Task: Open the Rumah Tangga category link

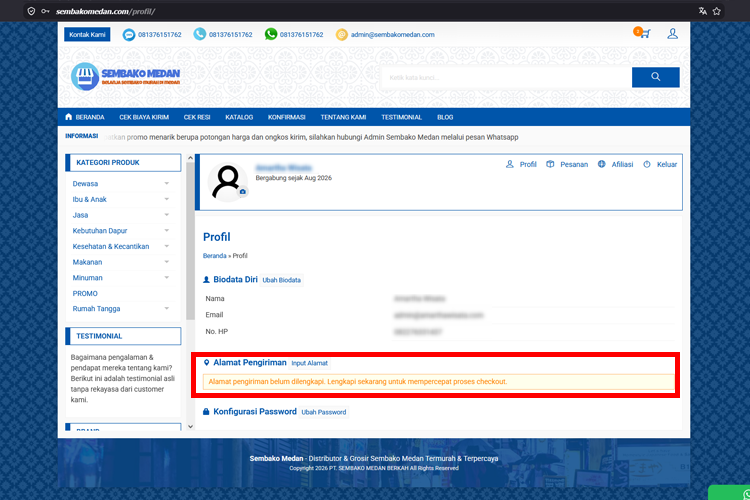Action: [96, 309]
